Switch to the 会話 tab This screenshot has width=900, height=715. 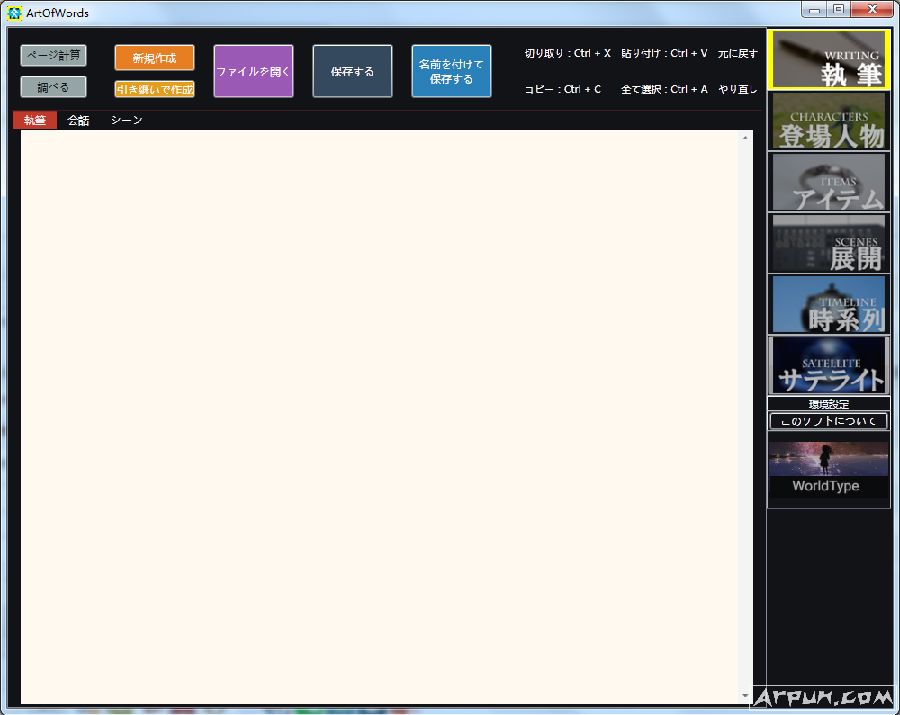tap(78, 120)
